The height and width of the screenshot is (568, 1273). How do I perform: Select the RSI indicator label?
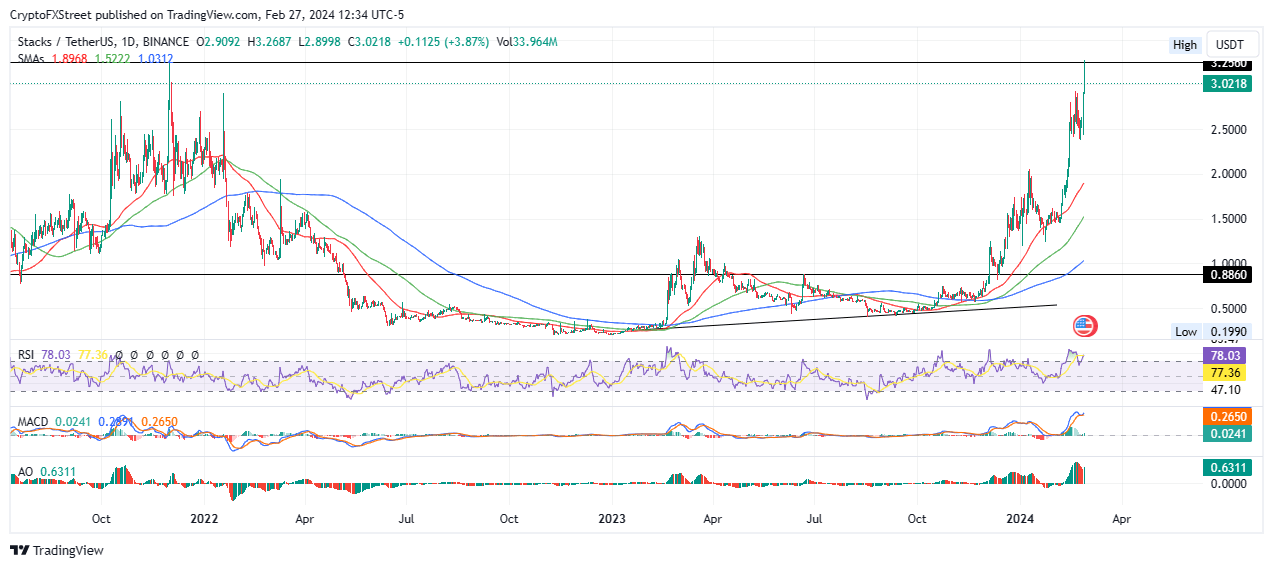click(x=27, y=355)
